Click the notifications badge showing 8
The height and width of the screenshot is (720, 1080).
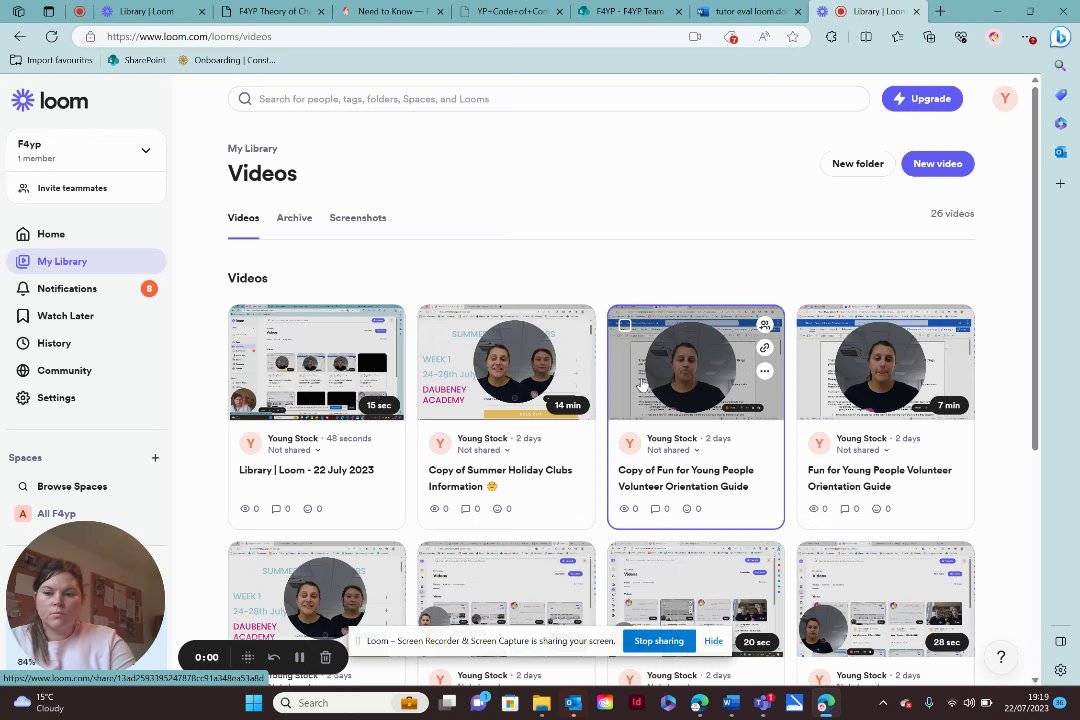click(149, 289)
